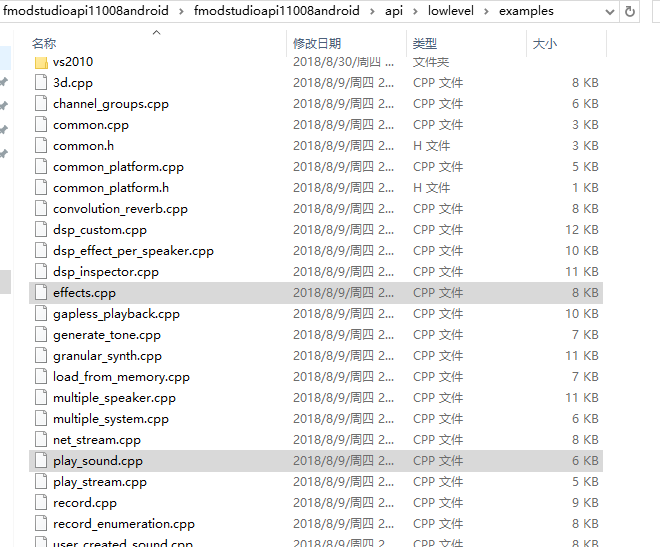The height and width of the screenshot is (547, 660).
Task: Select the file name multiple_system.cpp
Action: (x=111, y=420)
